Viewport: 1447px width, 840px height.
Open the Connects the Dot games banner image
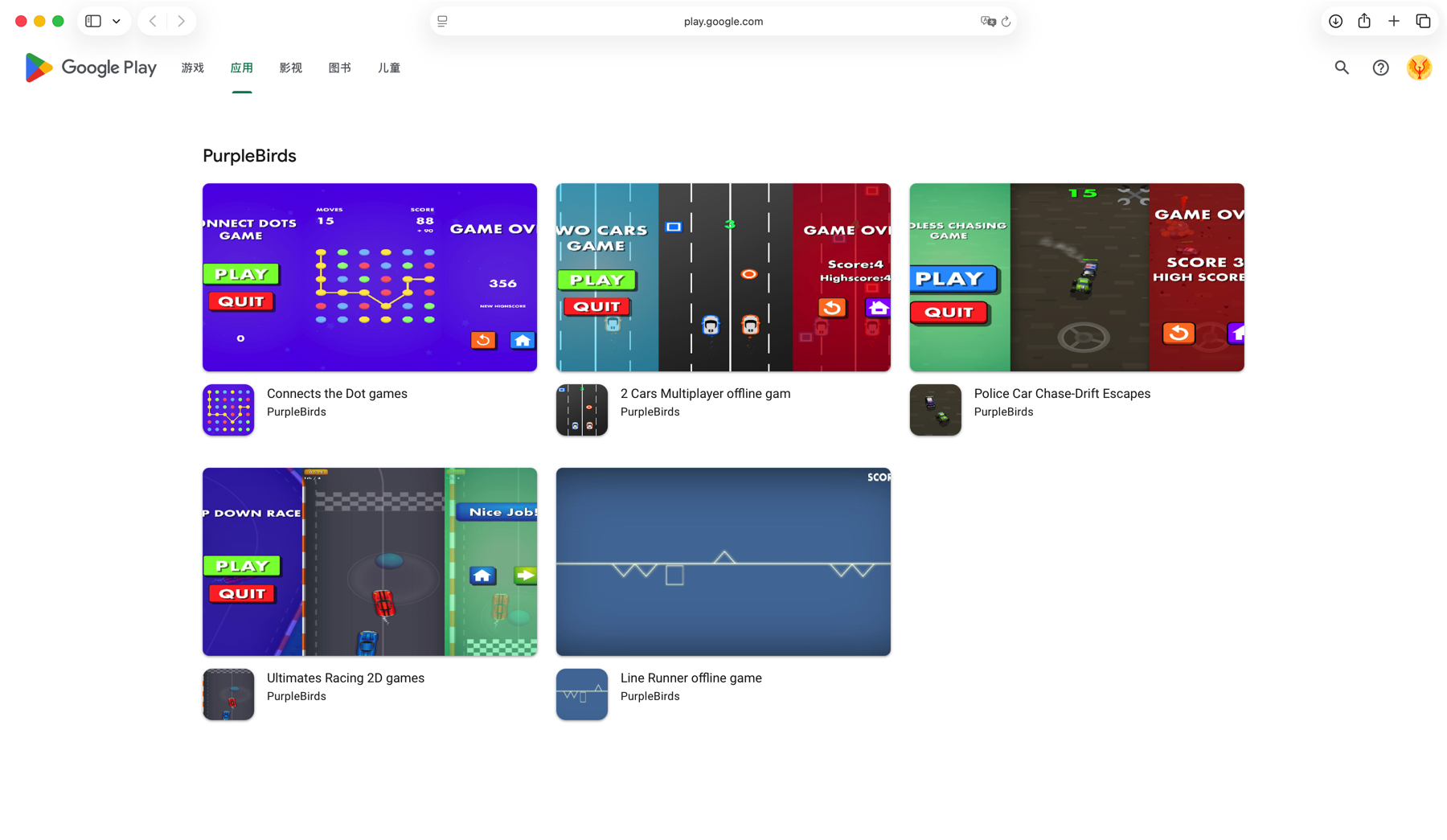tap(370, 277)
